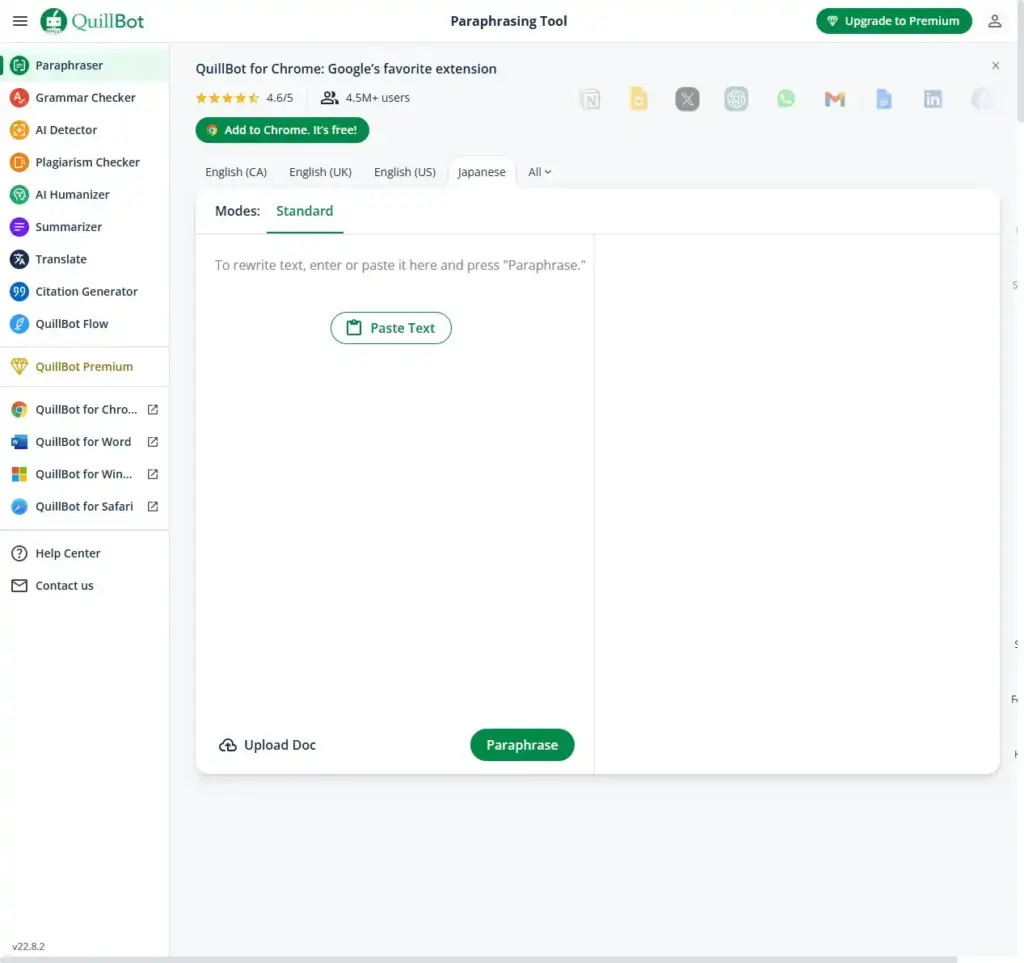The width and height of the screenshot is (1024, 963).
Task: Click the Windows icon beside QuillBot for Win...
Action: coord(20,474)
